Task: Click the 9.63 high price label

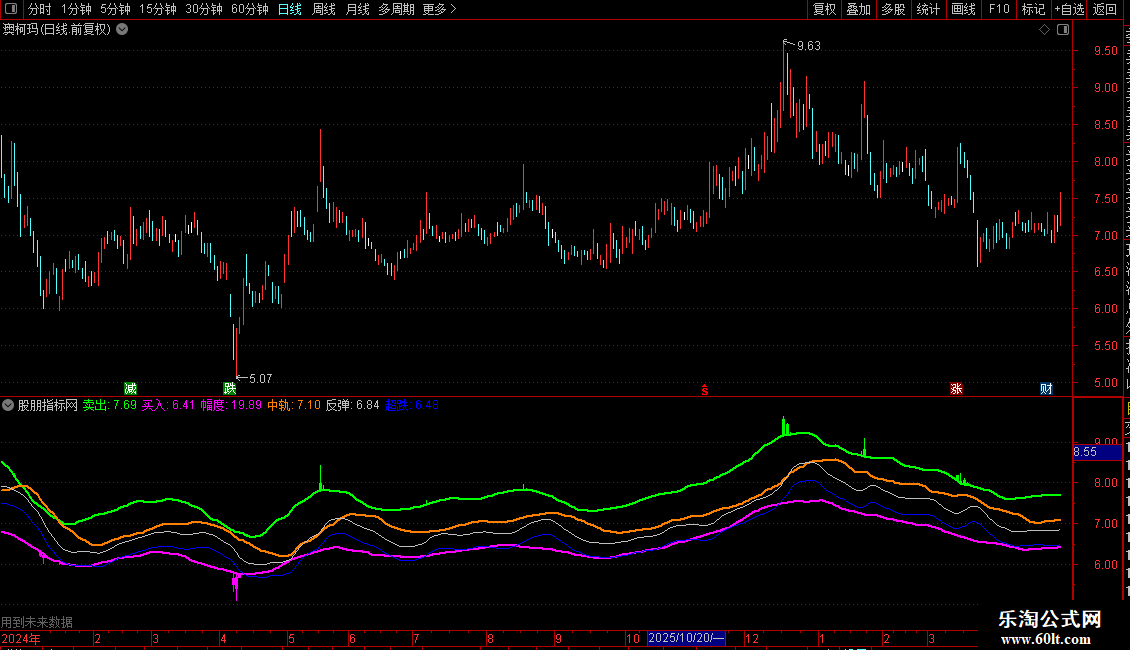Action: [x=809, y=46]
